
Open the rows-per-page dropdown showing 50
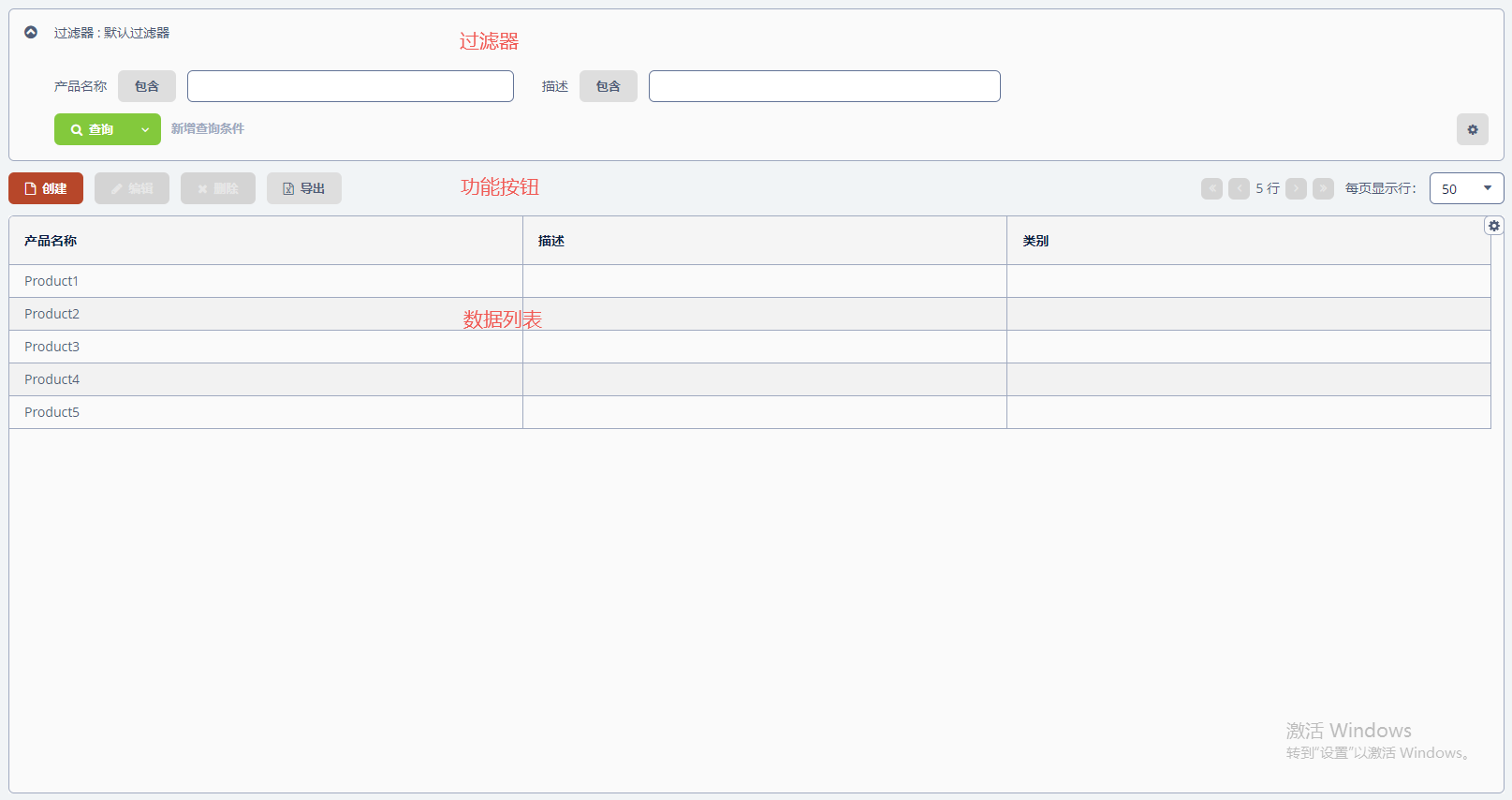tap(1465, 188)
